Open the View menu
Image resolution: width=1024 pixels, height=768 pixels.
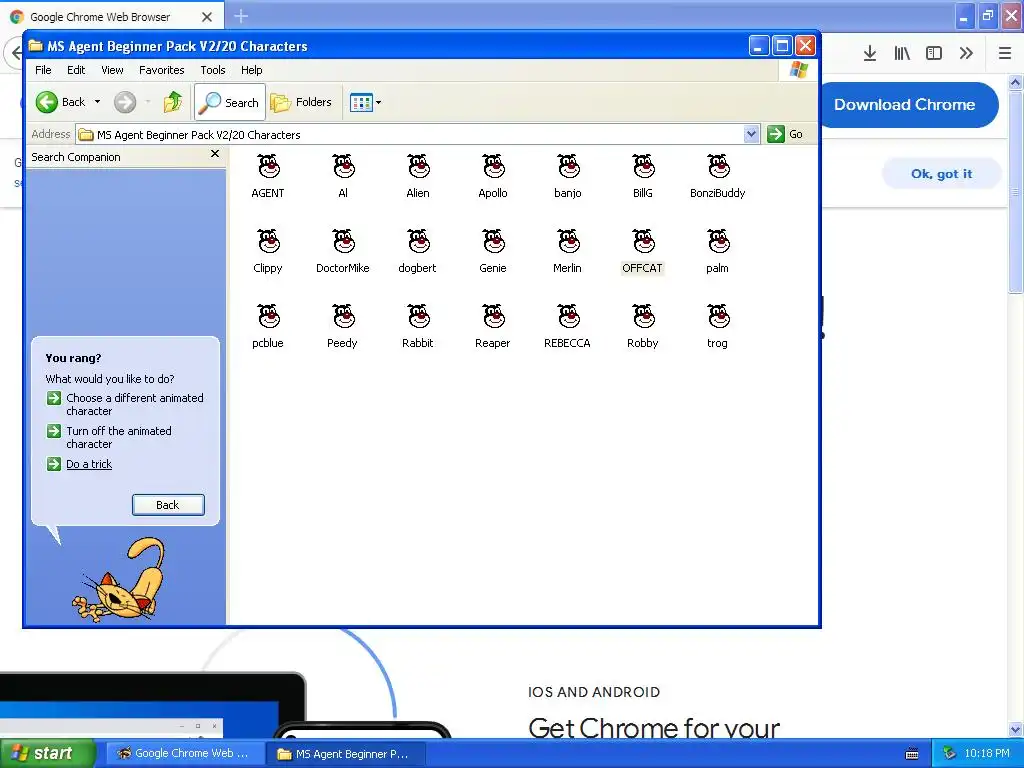[x=112, y=70]
